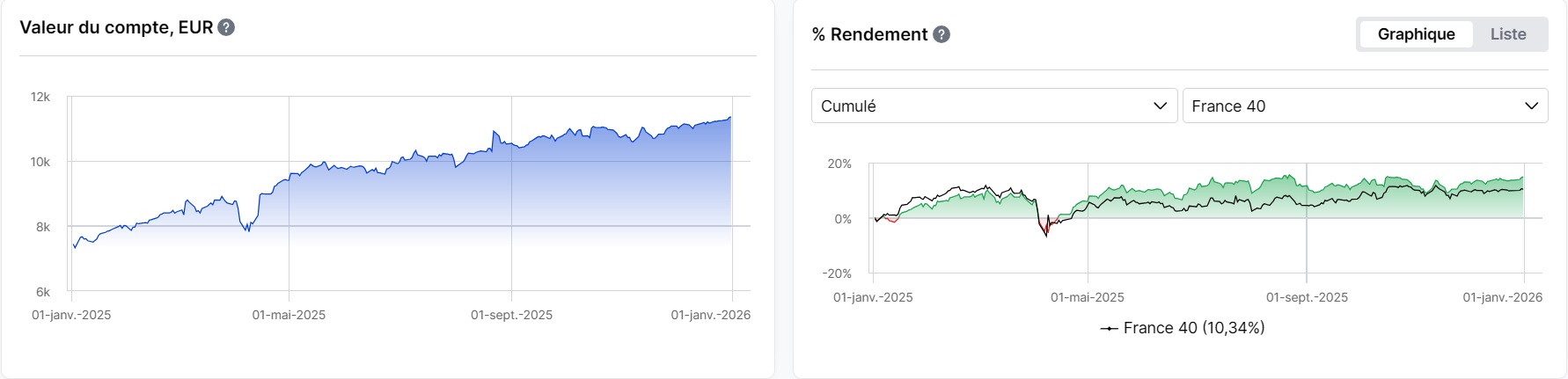Select the % Rendement panel heading
The image size is (1568, 379).
point(869,34)
